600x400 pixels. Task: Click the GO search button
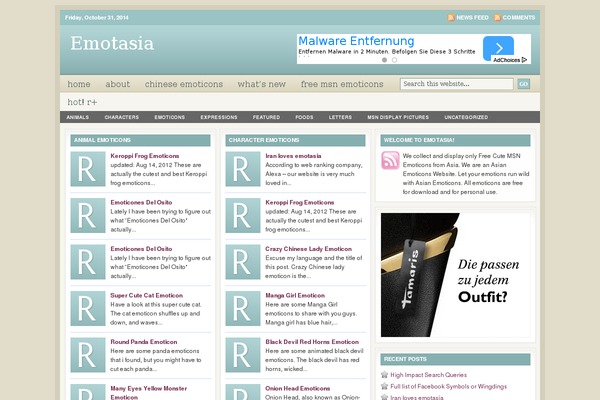click(523, 84)
